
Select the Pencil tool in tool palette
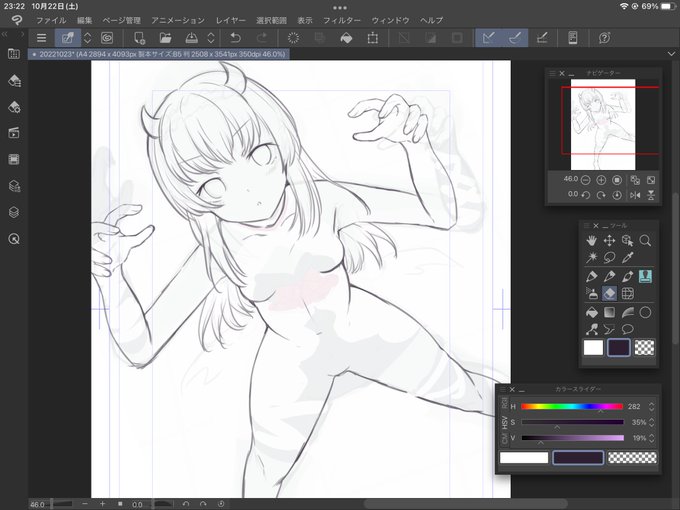tap(609, 276)
